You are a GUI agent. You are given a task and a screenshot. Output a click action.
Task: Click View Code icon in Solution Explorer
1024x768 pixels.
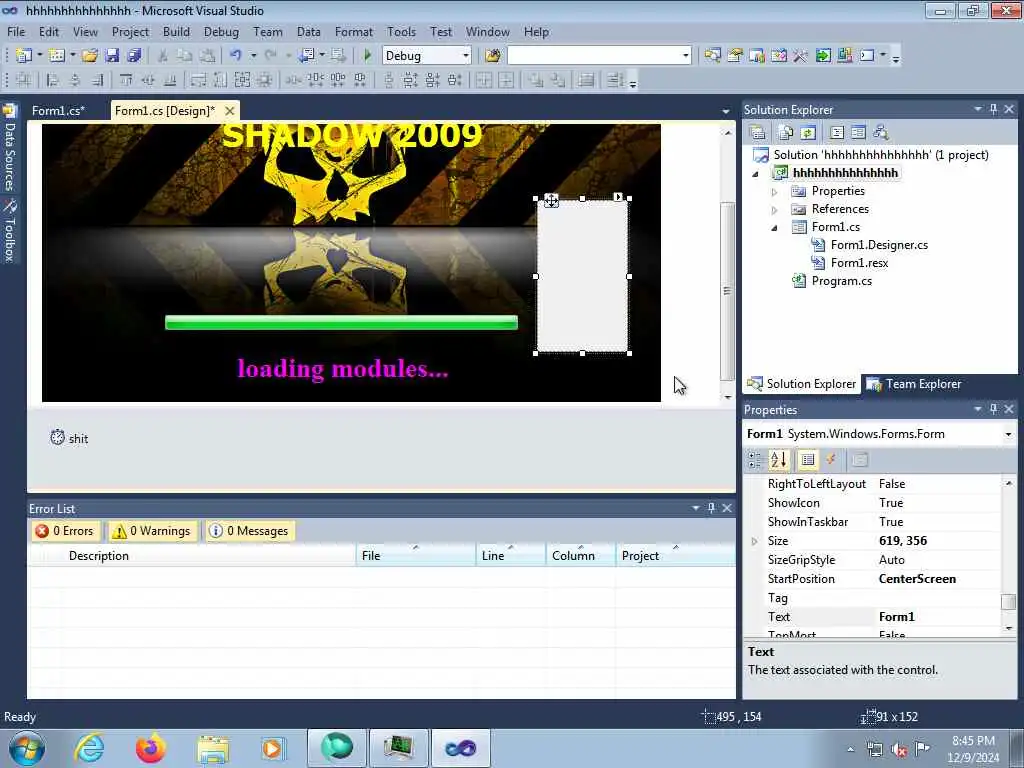pos(837,133)
